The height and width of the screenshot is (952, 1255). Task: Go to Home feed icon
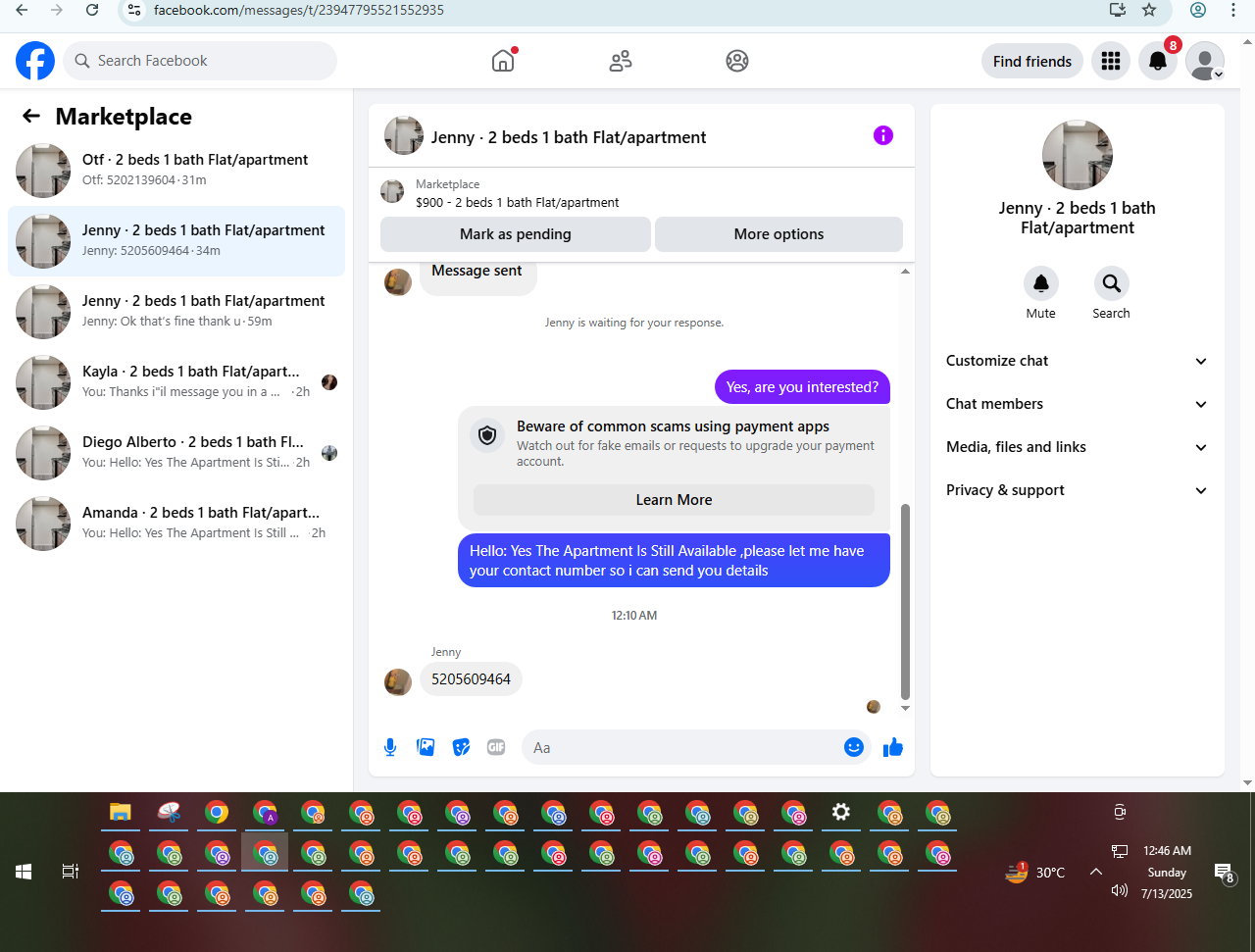coord(503,61)
